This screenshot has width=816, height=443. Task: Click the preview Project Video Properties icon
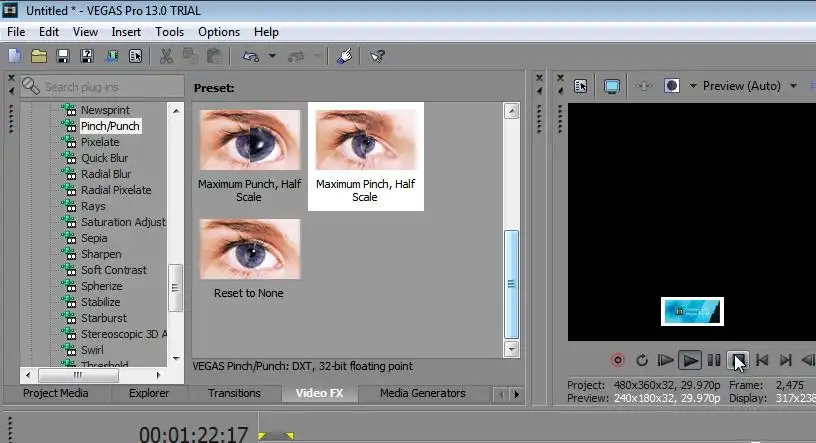pyautogui.click(x=580, y=86)
